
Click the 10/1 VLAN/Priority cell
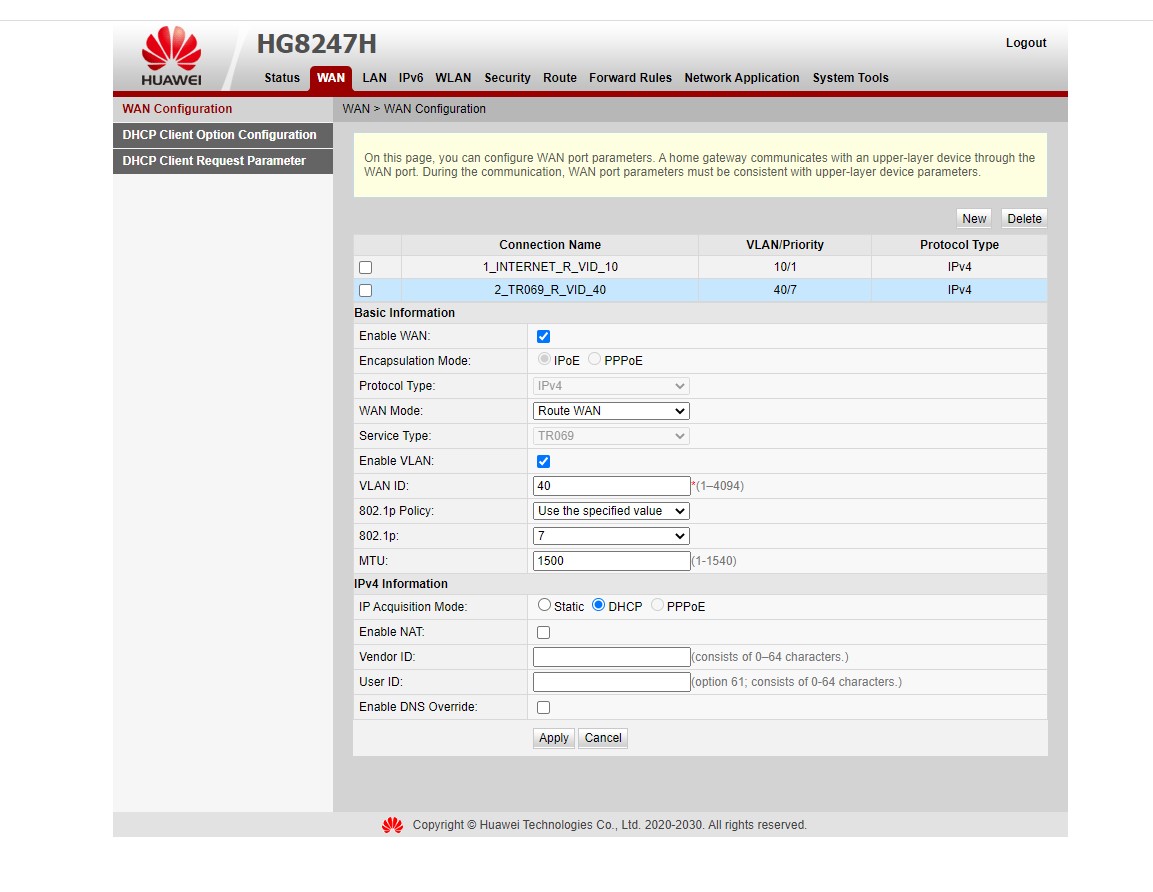tap(785, 267)
